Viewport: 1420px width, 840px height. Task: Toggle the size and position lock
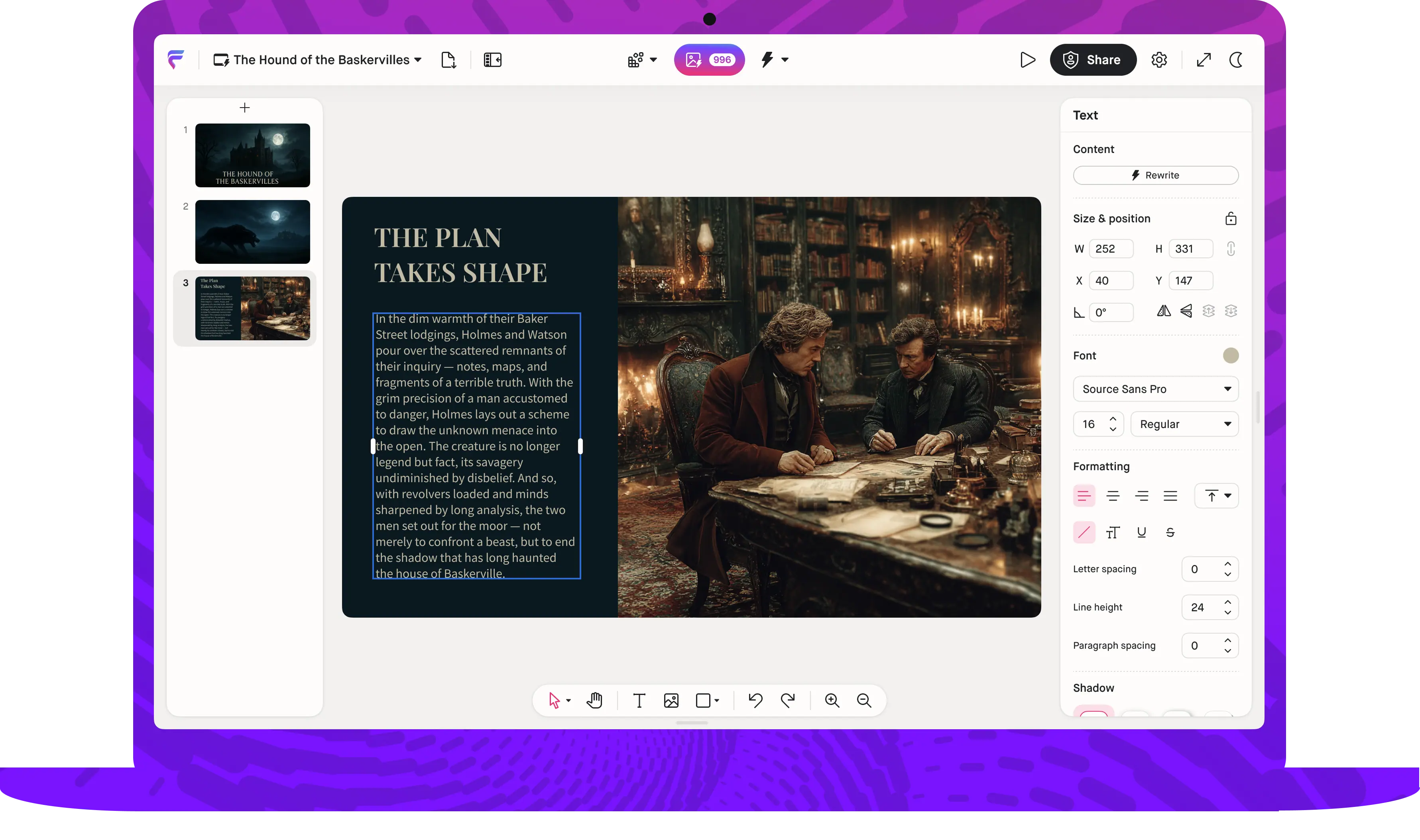[x=1230, y=218]
